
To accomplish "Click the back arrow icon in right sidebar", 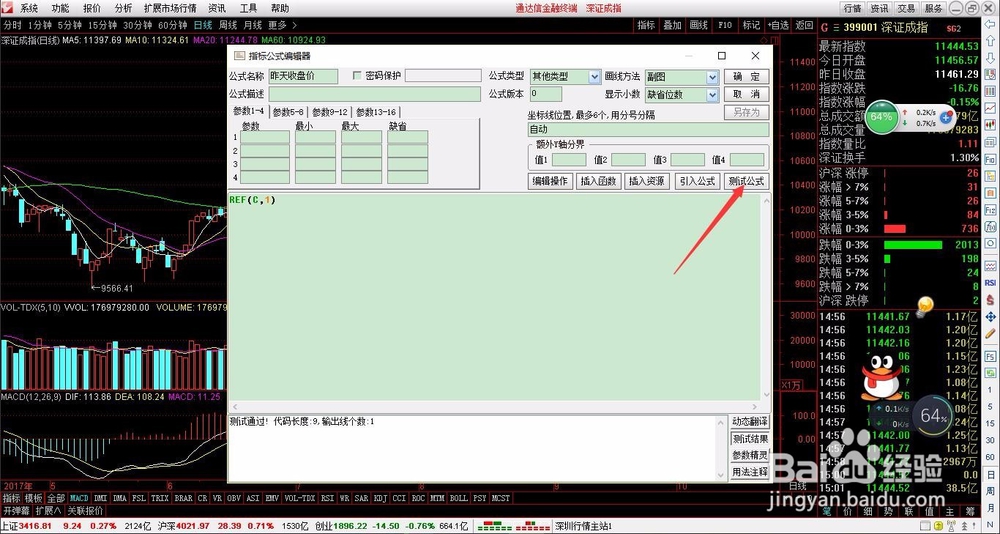I will click(x=990, y=26).
